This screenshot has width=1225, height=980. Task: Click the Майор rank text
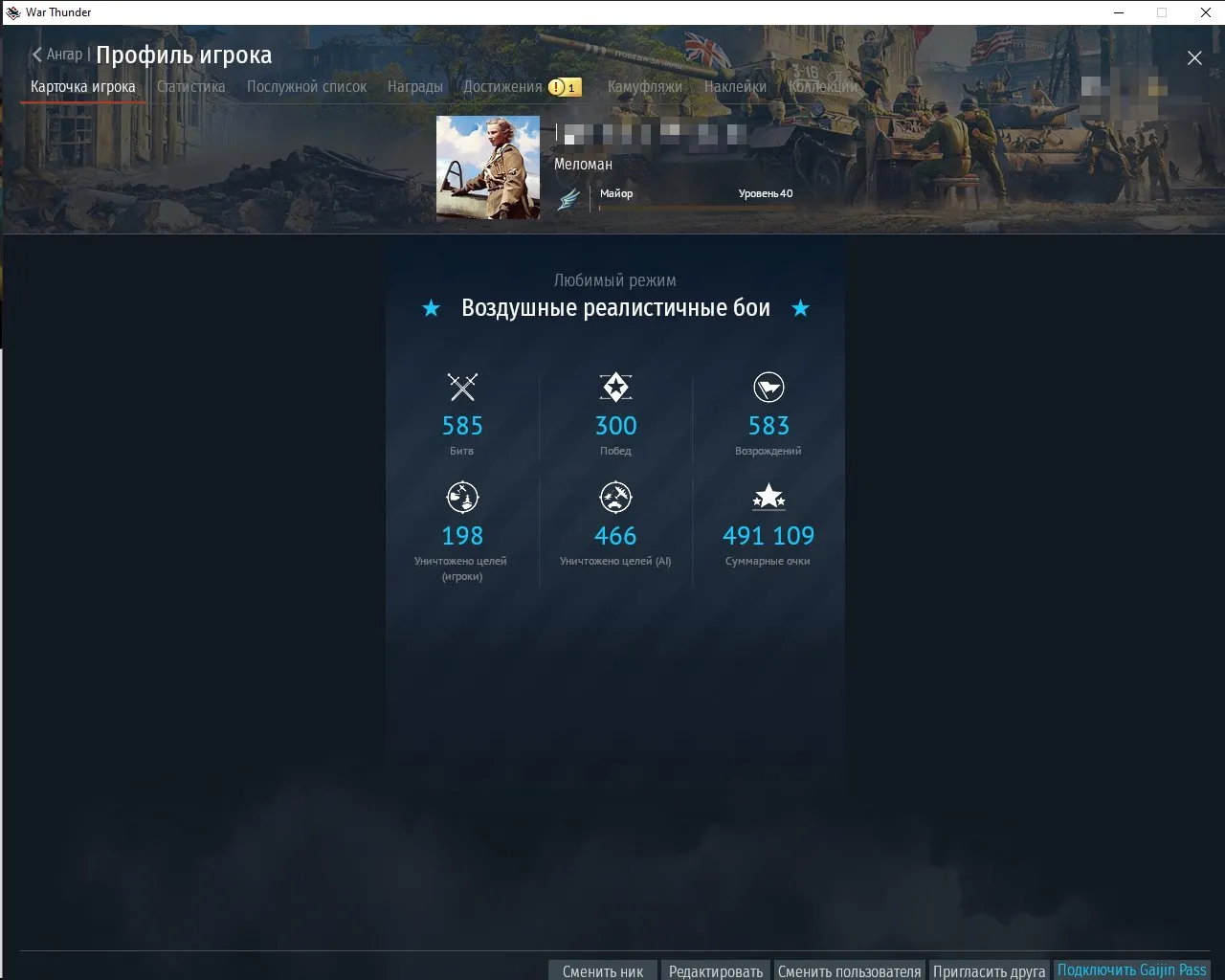click(616, 193)
